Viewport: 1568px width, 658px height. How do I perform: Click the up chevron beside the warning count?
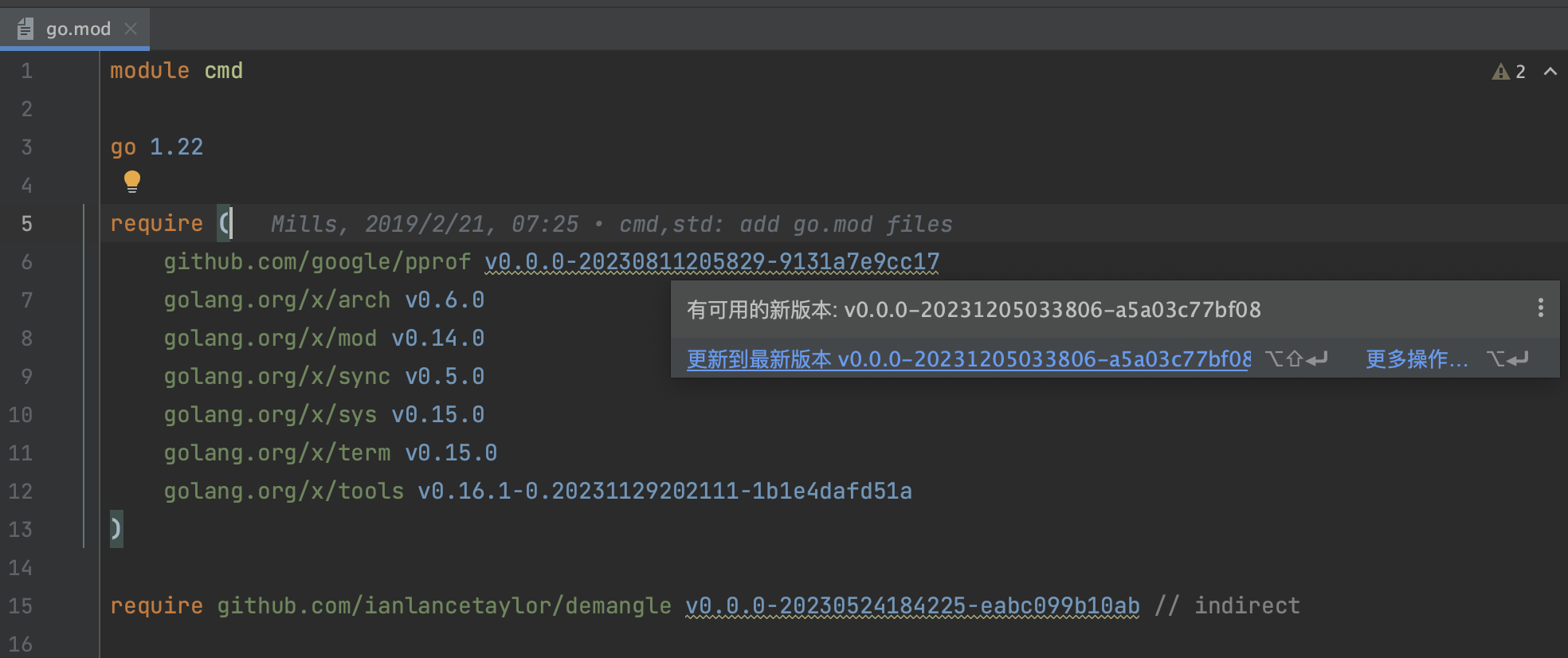(x=1550, y=72)
